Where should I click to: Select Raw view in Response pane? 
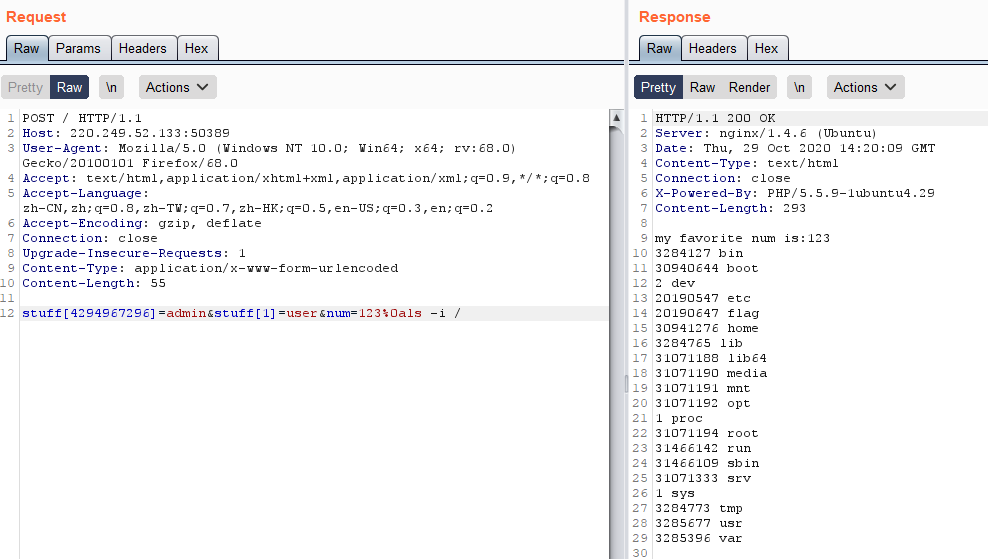703,88
